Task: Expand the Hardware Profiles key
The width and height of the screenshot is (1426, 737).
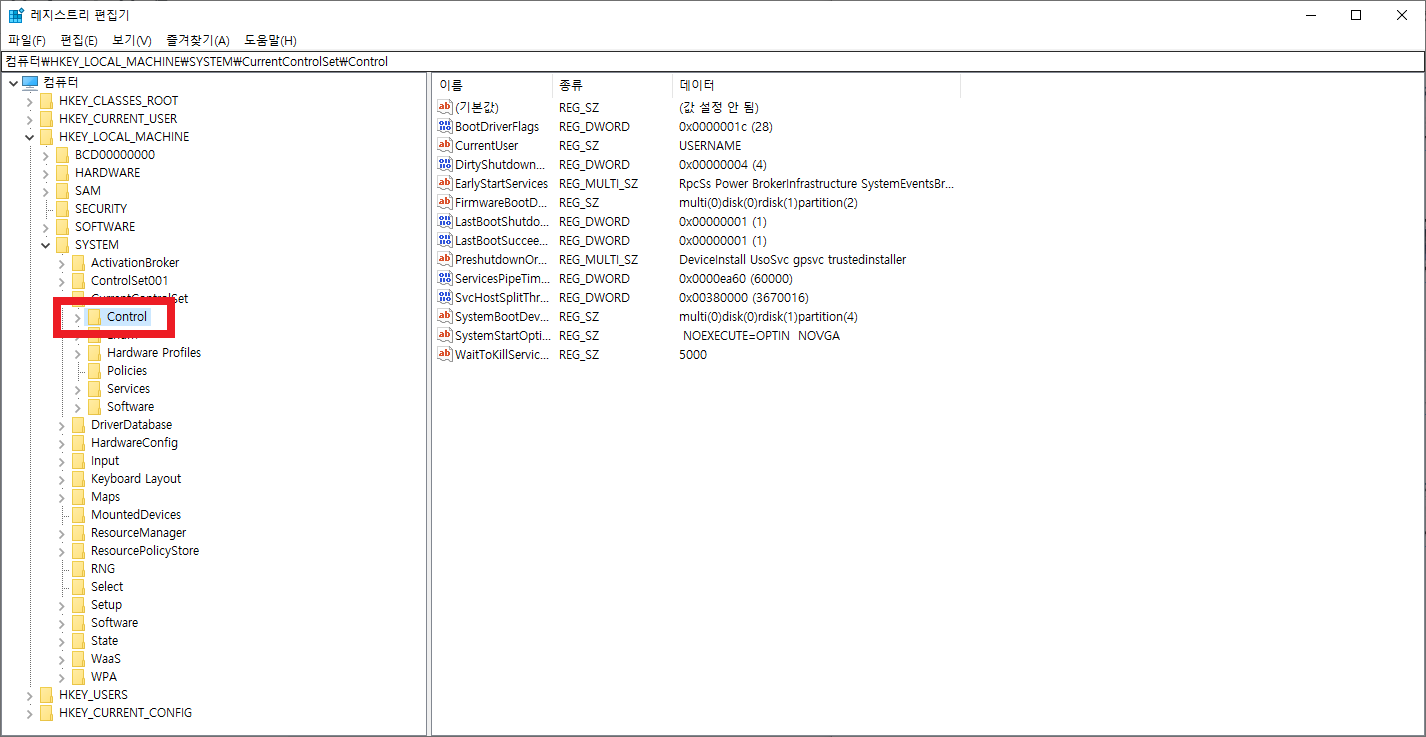Action: [x=77, y=353]
